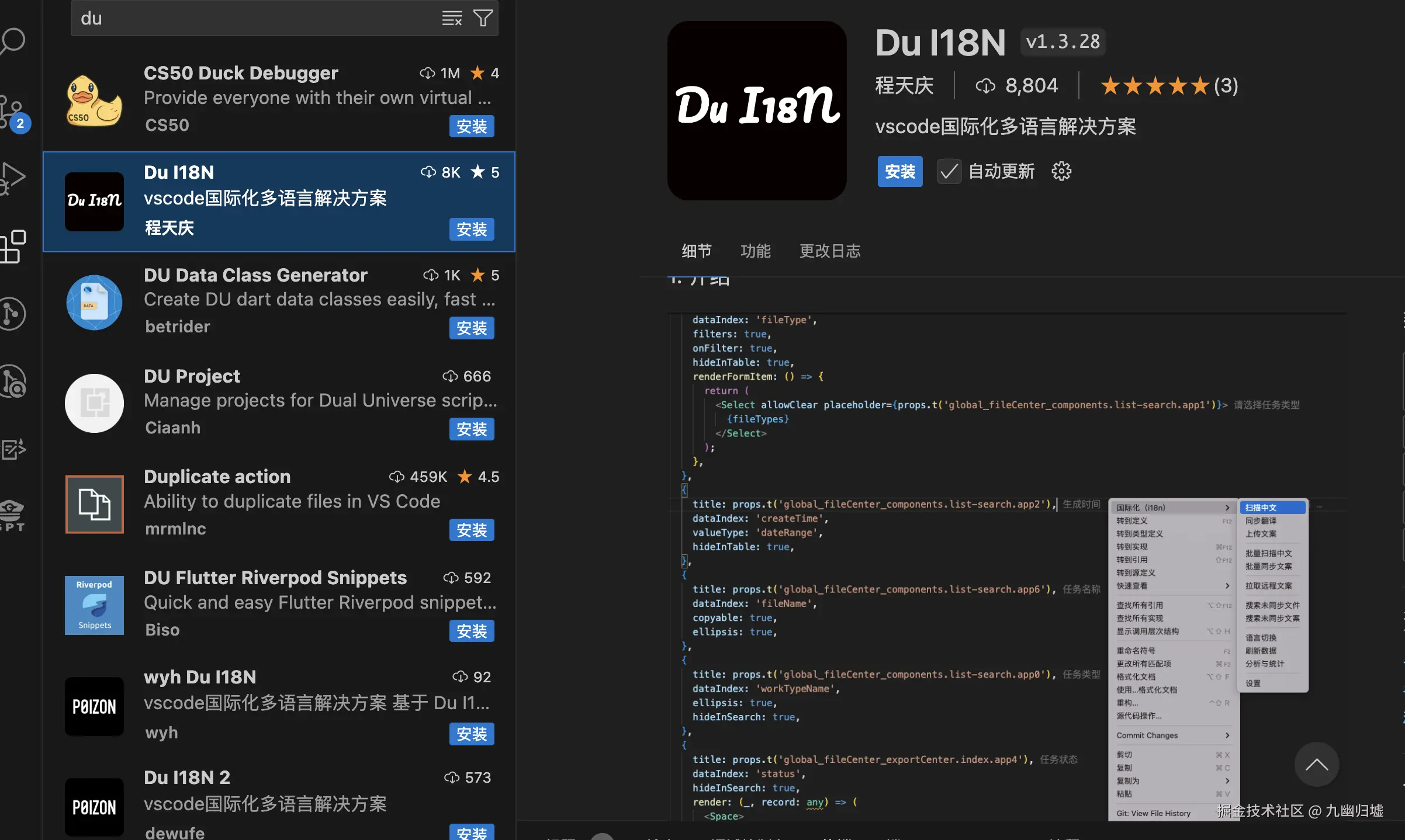The width and height of the screenshot is (1405, 840).
Task: Install CS50 Duck Debugger from list
Action: point(471,127)
